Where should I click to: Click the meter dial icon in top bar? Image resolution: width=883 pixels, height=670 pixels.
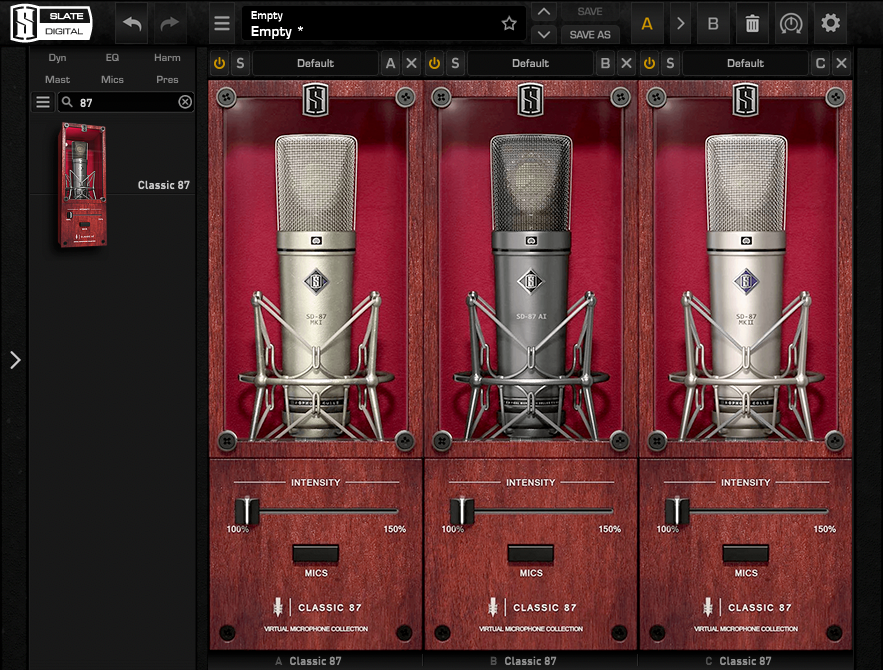click(791, 23)
